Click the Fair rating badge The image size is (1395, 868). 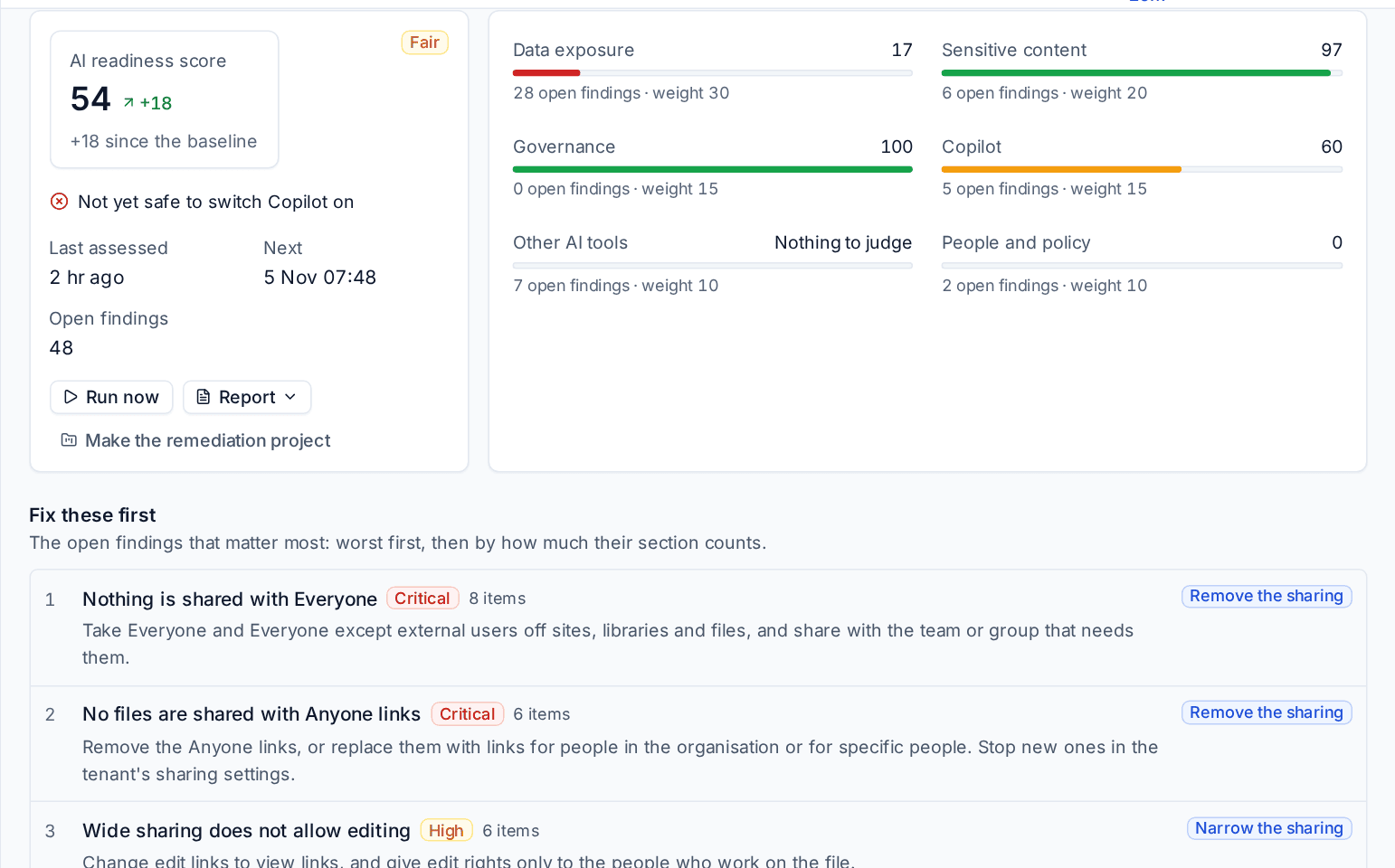[424, 42]
